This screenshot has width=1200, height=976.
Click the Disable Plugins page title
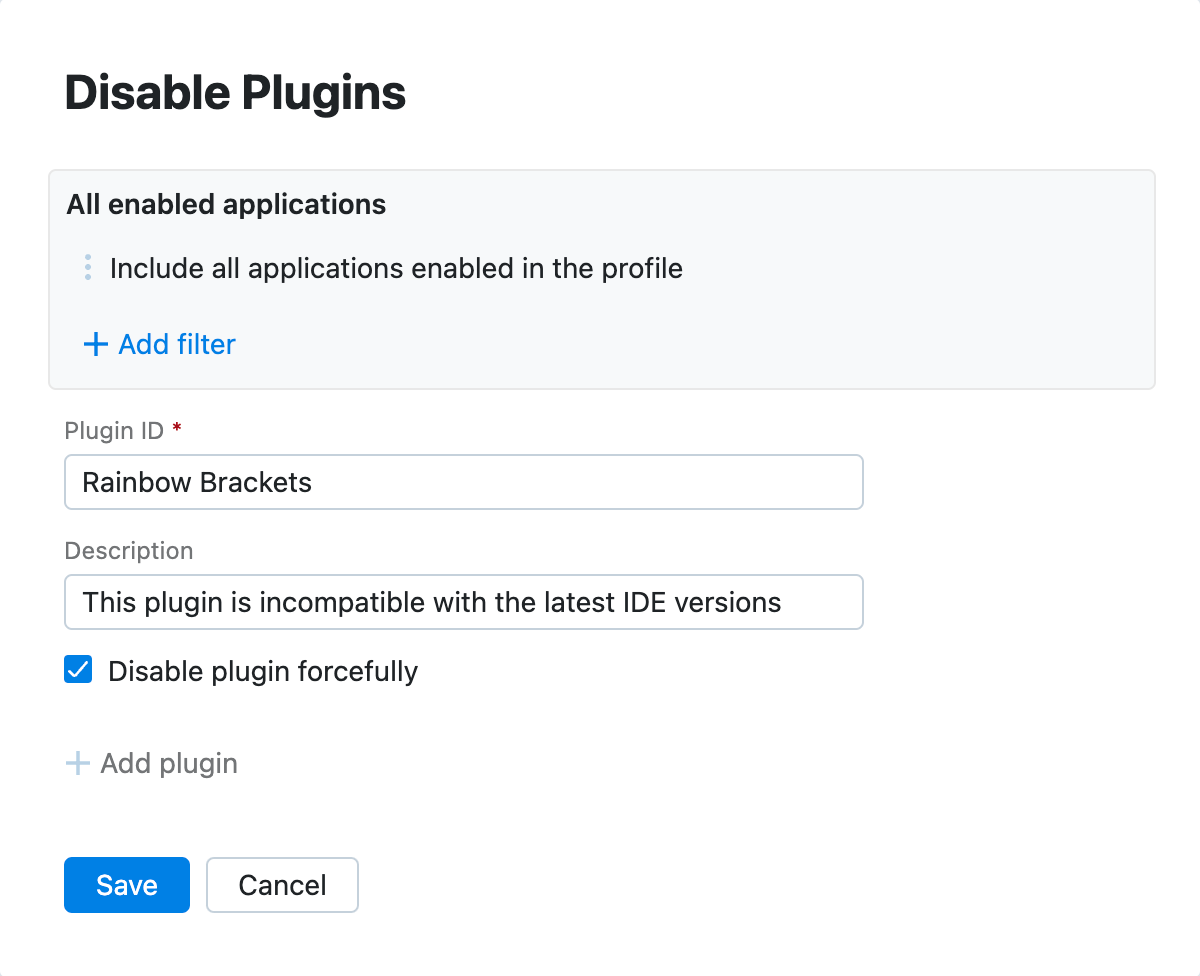coord(235,92)
